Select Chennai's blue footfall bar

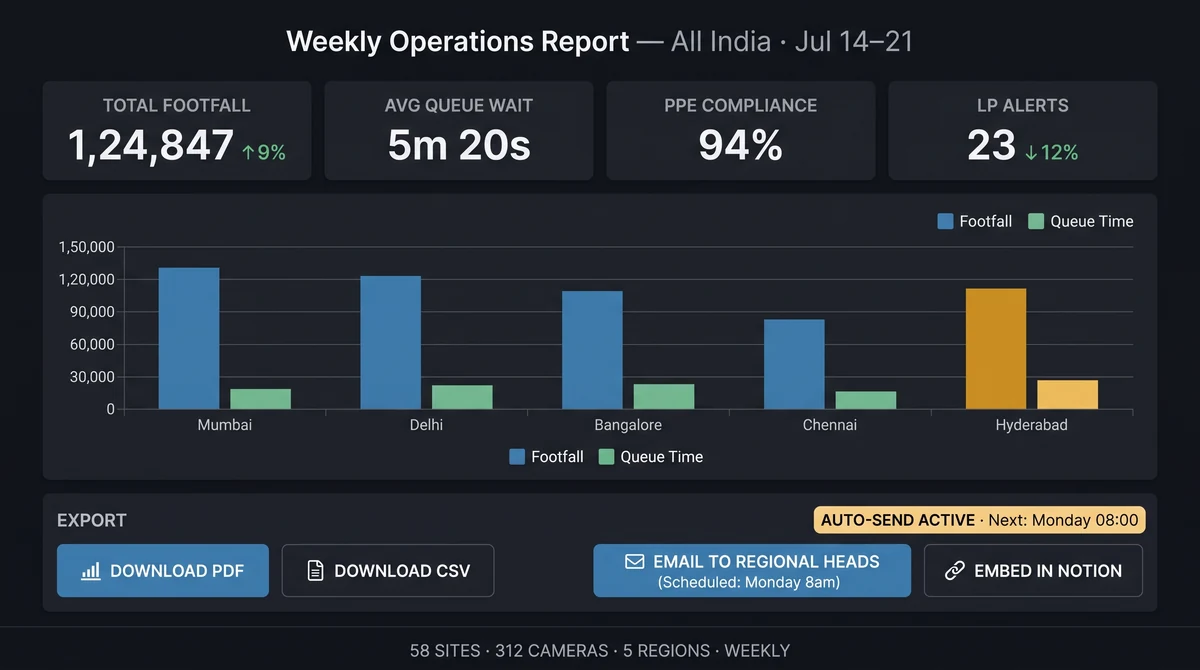click(x=794, y=364)
